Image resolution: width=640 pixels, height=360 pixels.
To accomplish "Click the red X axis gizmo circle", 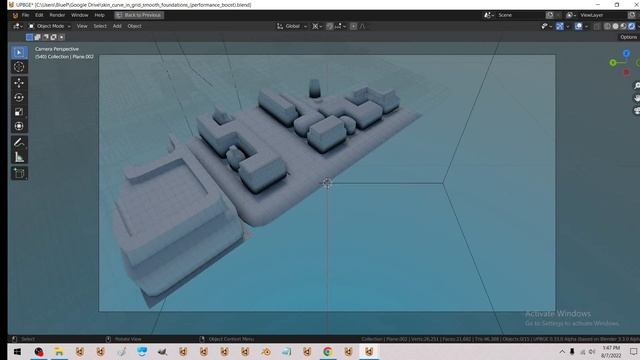I will (626, 72).
